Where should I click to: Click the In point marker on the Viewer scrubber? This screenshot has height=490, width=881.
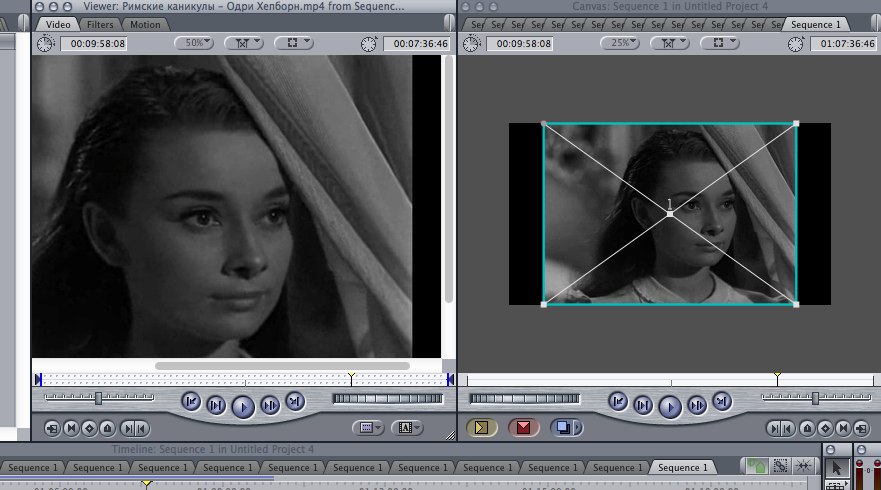click(38, 379)
